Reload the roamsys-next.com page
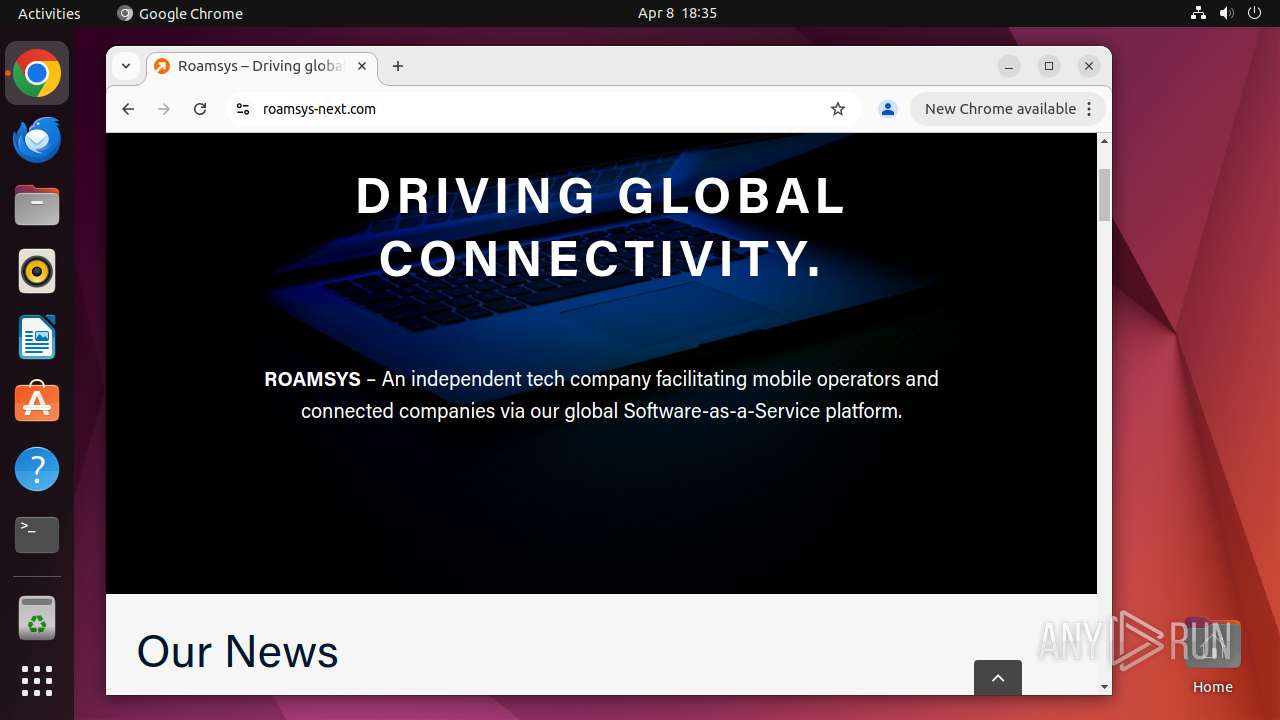 tap(200, 109)
